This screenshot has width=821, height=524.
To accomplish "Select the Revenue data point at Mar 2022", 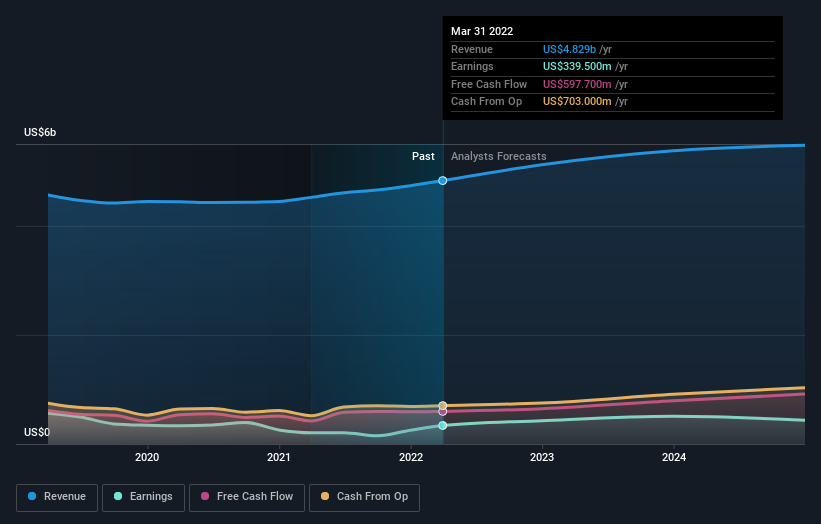I will 442,181.
